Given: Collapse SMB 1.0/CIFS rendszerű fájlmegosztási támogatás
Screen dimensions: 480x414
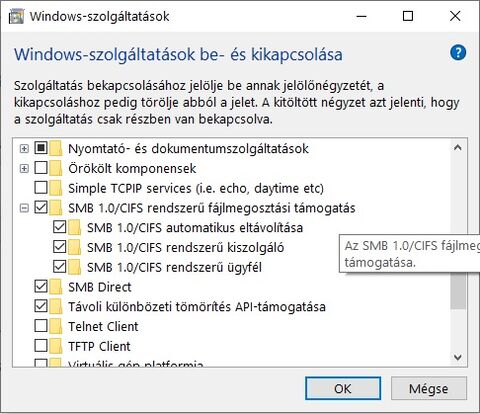Looking at the screenshot, I should tap(24, 208).
